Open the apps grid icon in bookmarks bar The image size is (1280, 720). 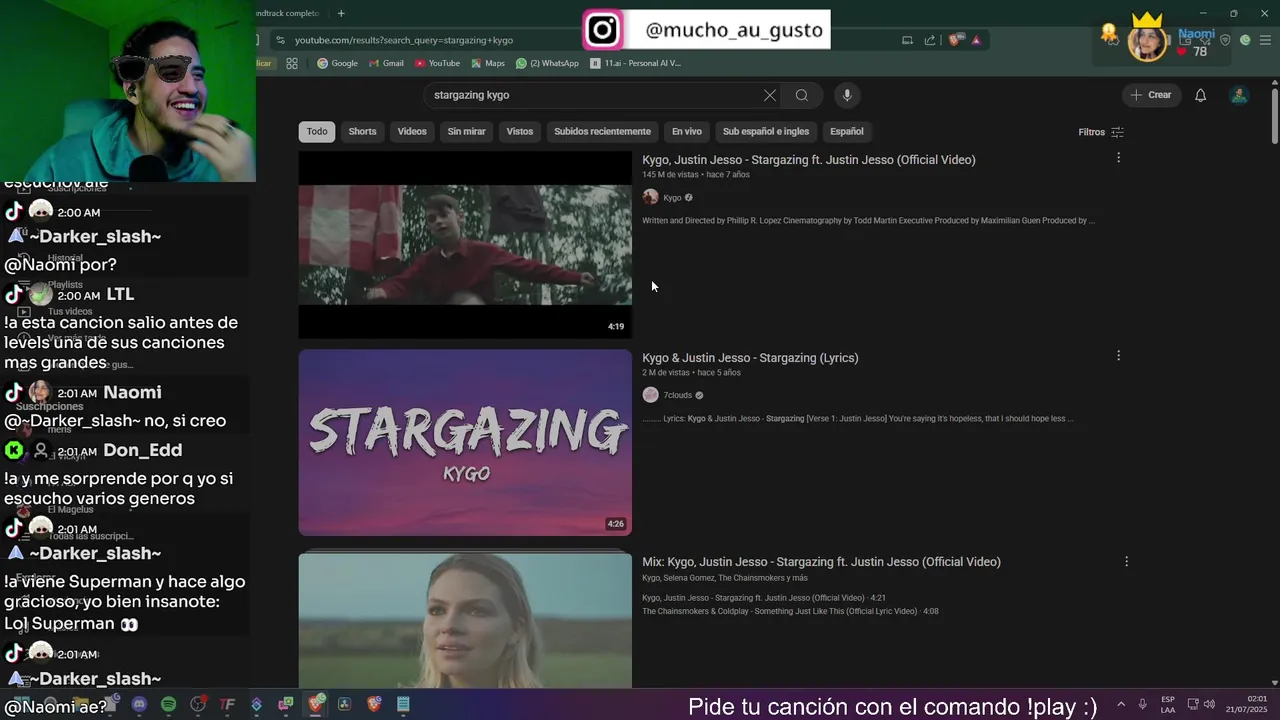[292, 63]
